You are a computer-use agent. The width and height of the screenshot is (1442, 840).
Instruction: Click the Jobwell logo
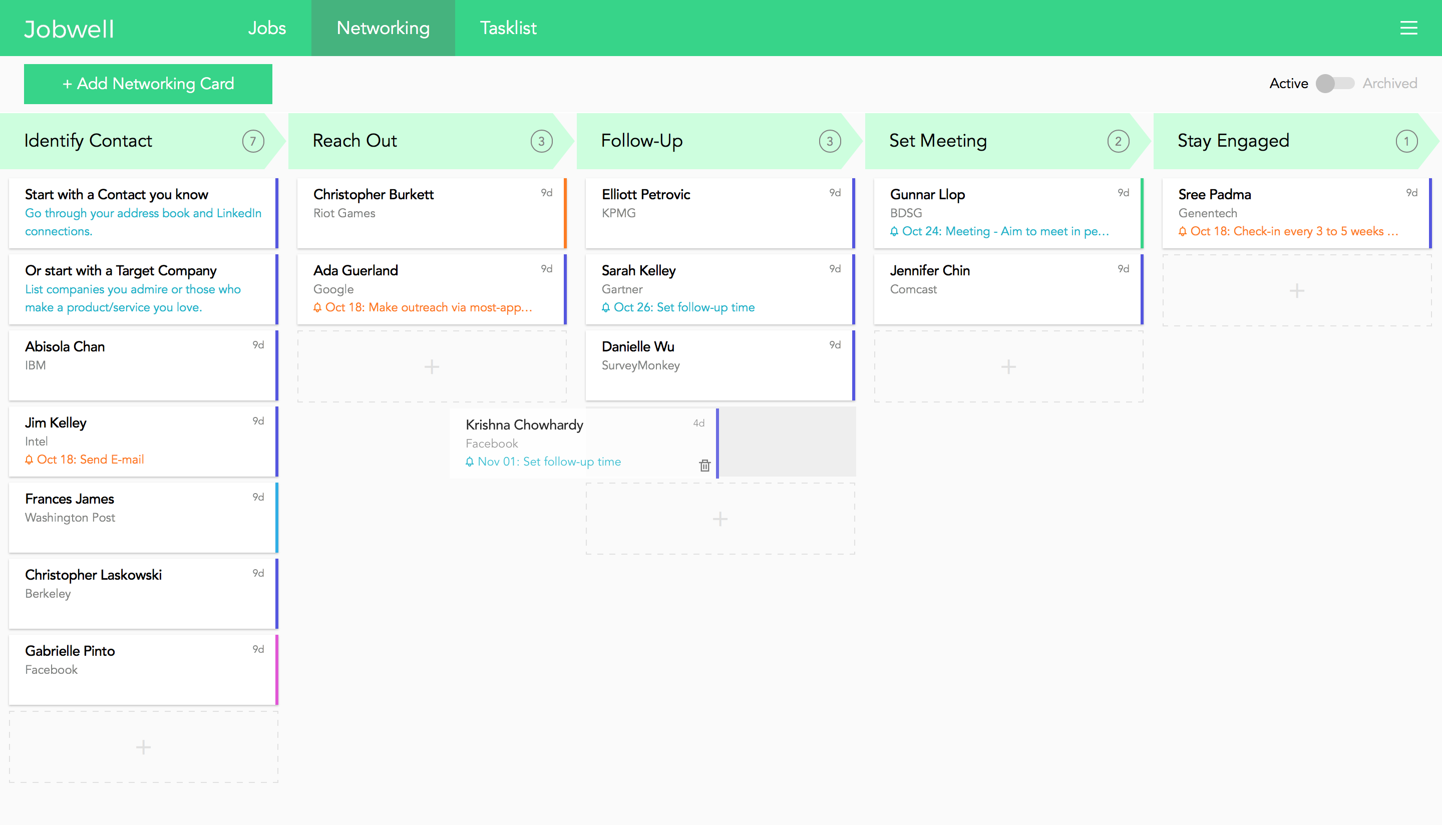(x=69, y=29)
